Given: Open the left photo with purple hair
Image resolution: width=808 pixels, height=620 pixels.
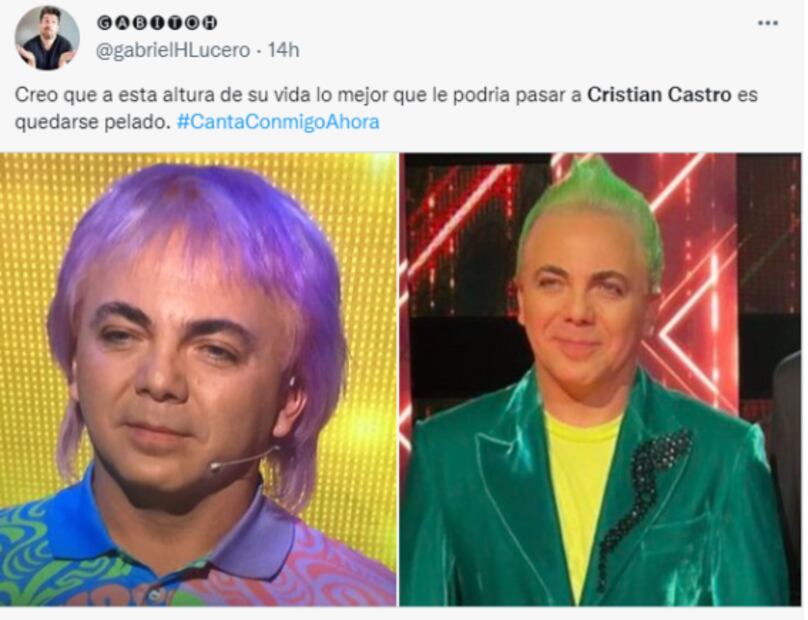Looking at the screenshot, I should coord(198,379).
